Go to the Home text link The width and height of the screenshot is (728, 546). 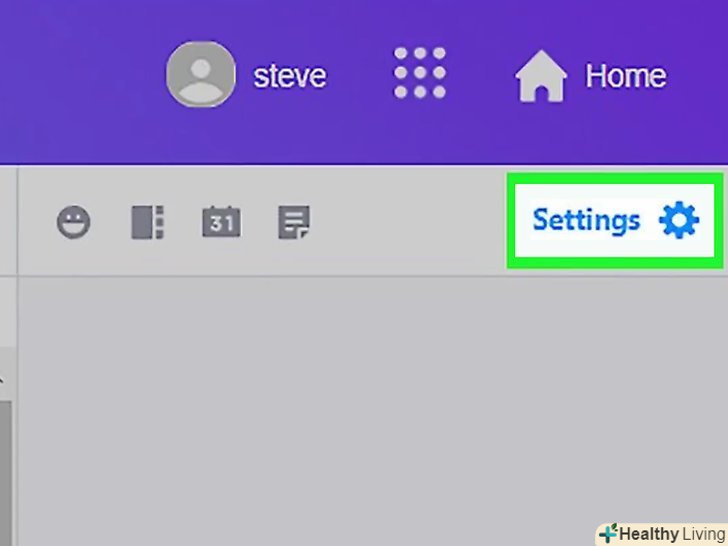[x=625, y=76]
